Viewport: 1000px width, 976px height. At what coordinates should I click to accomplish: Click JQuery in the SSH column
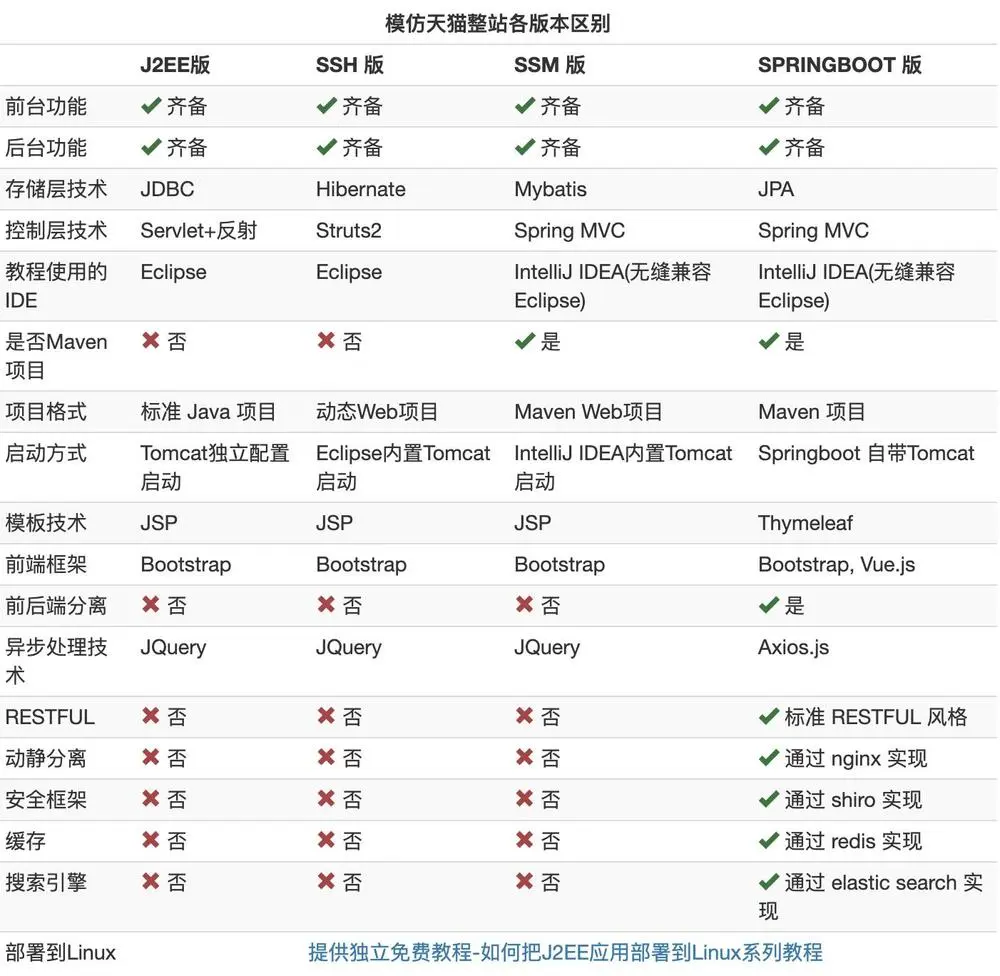(x=348, y=647)
